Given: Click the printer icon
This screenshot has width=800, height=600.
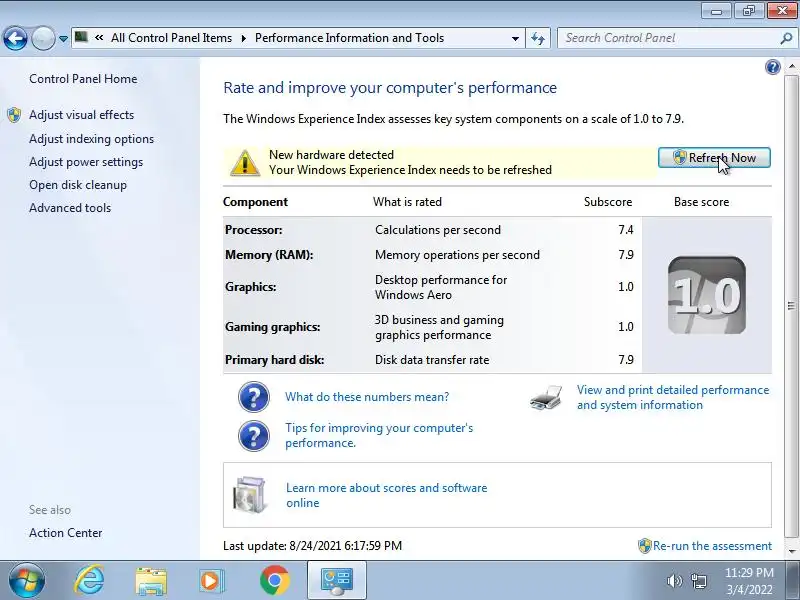Looking at the screenshot, I should point(546,398).
